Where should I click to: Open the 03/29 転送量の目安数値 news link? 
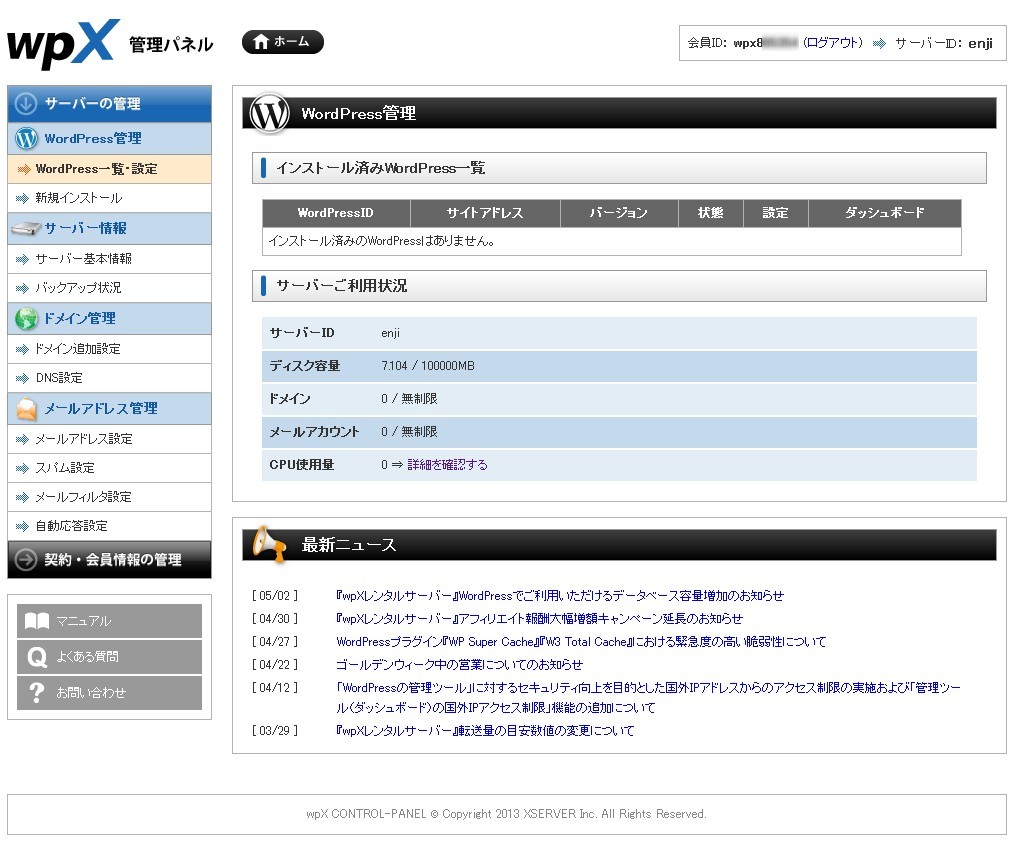485,730
